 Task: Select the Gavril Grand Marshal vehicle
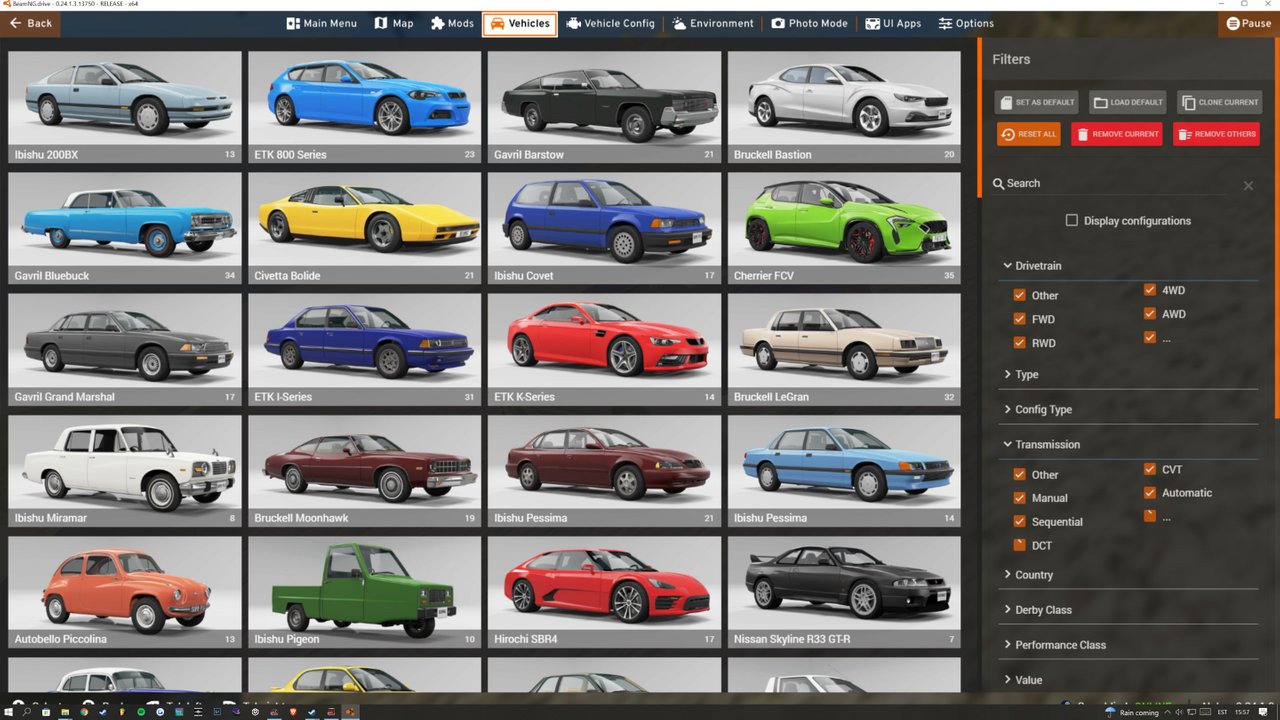[125, 349]
